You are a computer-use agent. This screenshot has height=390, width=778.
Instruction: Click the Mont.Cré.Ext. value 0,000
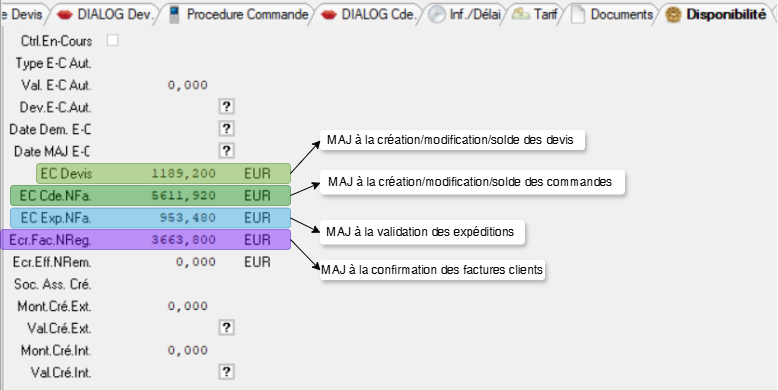[188, 306]
